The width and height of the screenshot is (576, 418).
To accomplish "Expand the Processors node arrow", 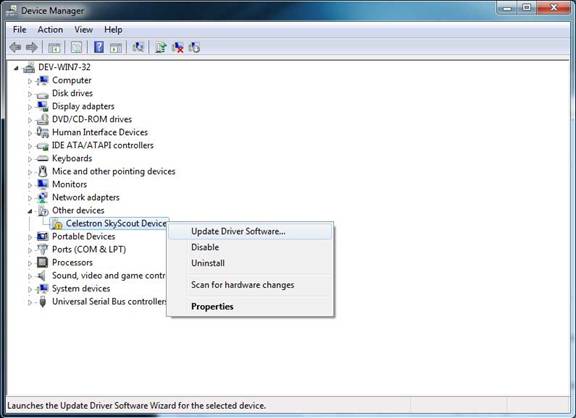I will click(x=30, y=263).
